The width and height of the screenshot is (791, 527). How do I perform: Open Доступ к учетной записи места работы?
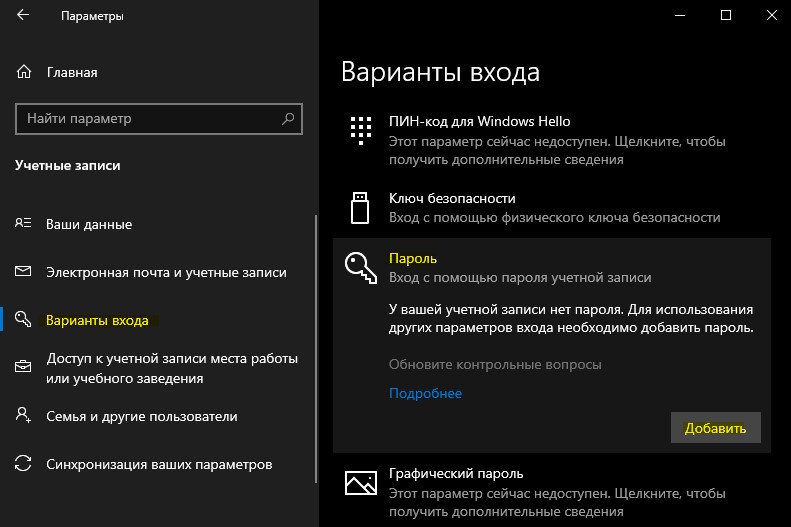pyautogui.click(x=172, y=368)
